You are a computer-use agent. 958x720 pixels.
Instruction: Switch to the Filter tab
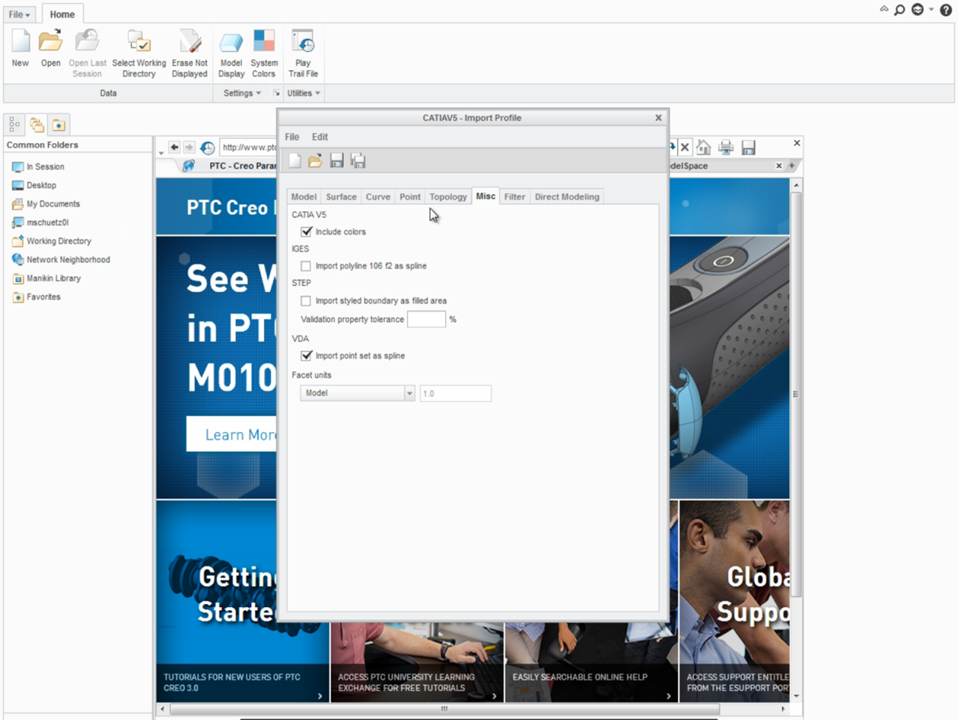click(514, 197)
